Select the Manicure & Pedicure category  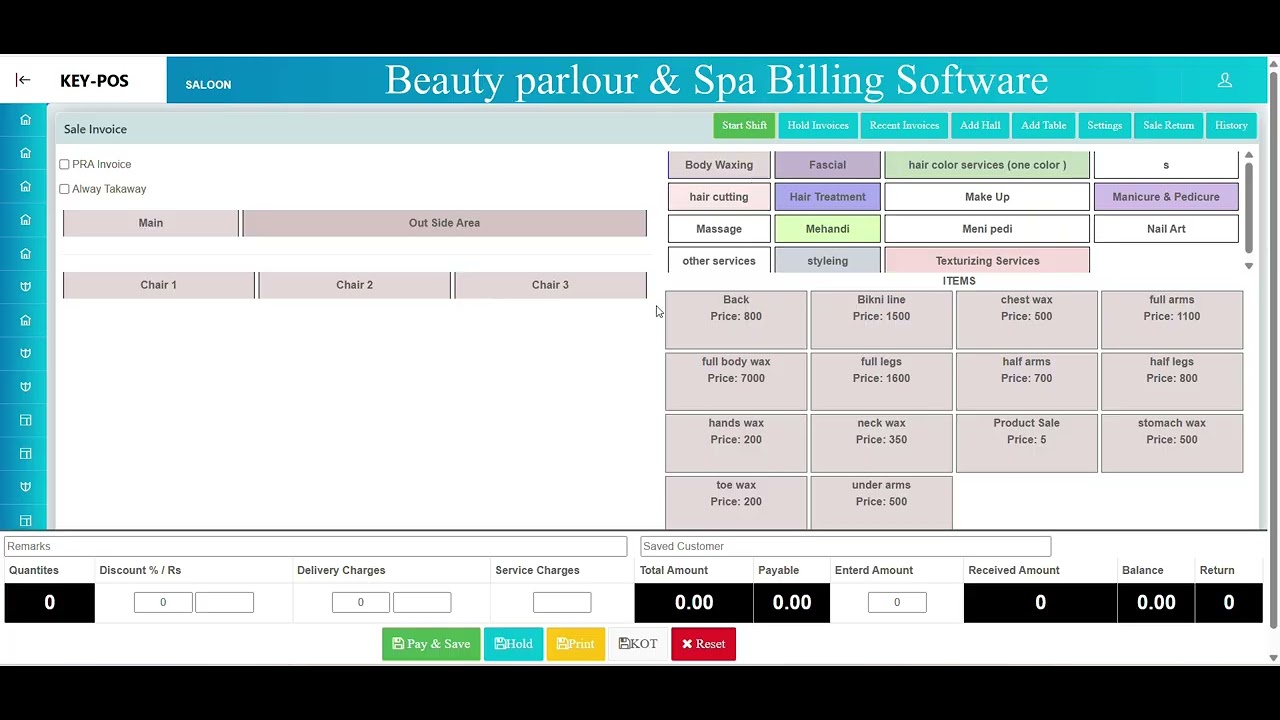click(1166, 197)
